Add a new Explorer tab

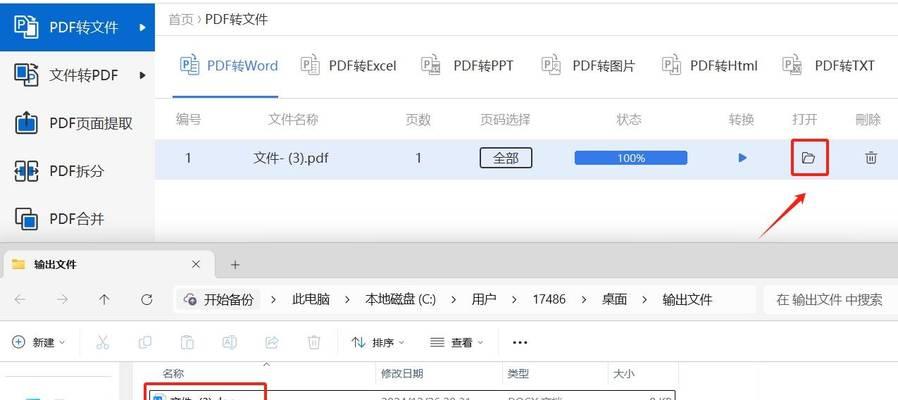click(235, 264)
